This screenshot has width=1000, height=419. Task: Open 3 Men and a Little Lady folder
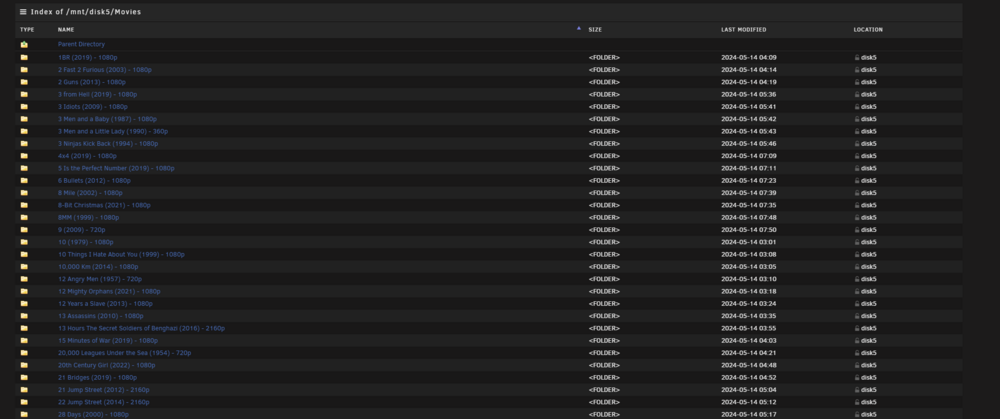click(113, 131)
